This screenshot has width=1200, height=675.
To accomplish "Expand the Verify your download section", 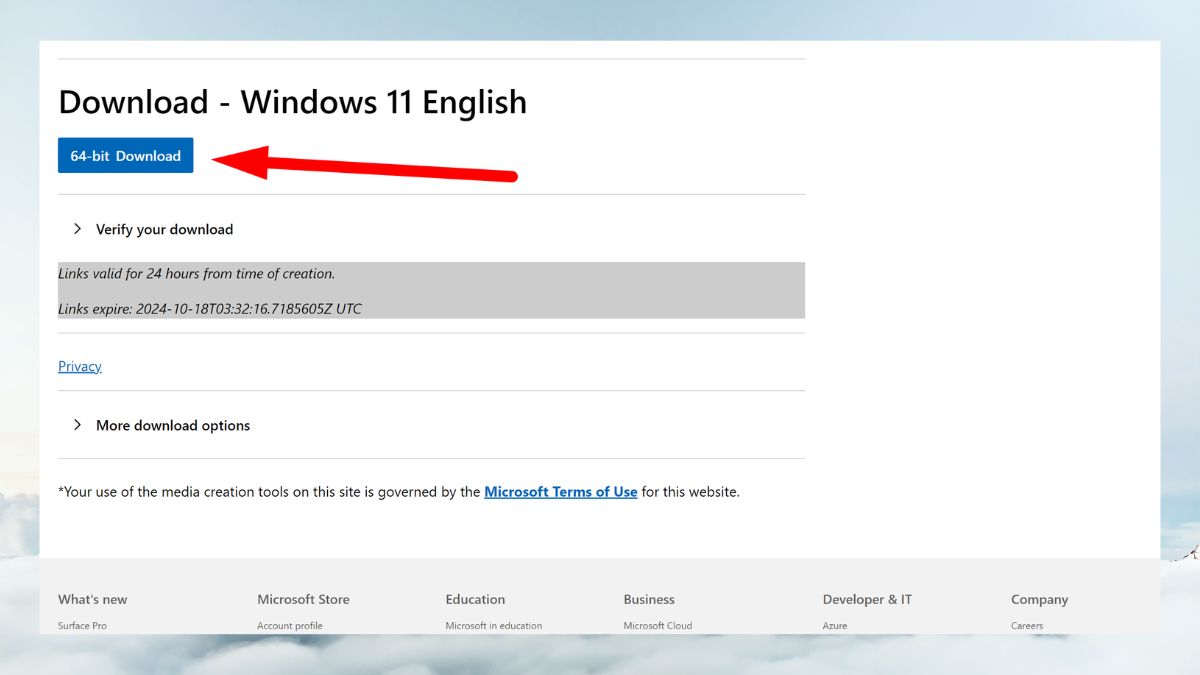I will pos(153,229).
